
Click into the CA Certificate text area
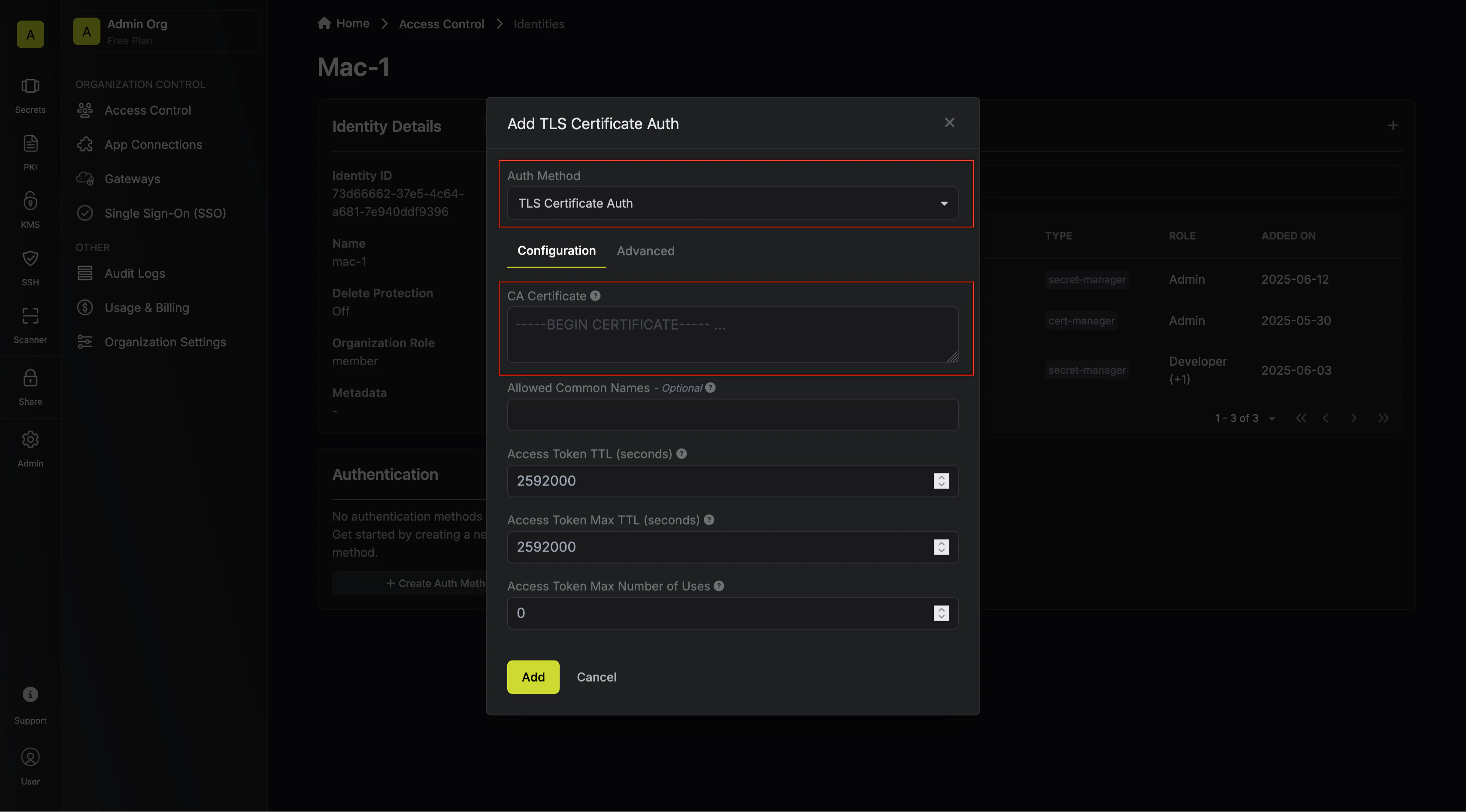point(733,335)
